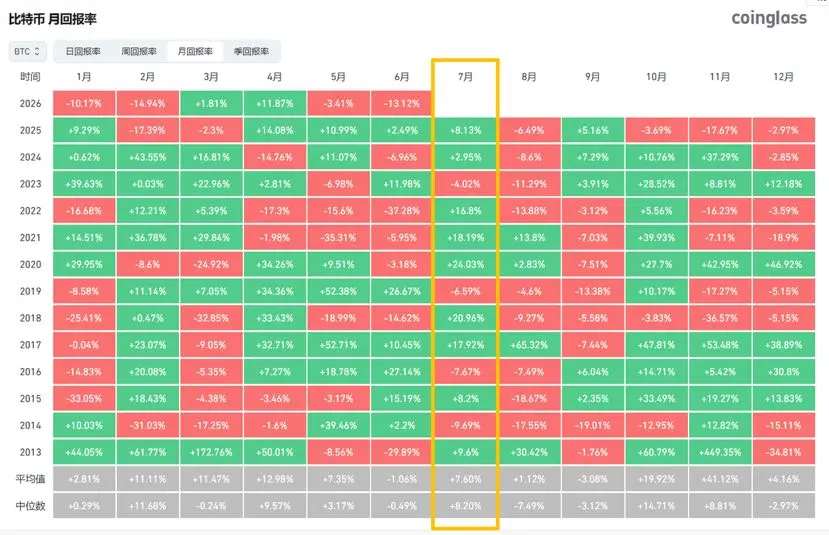Click the 2017 August +65.32% cell

(x=529, y=345)
